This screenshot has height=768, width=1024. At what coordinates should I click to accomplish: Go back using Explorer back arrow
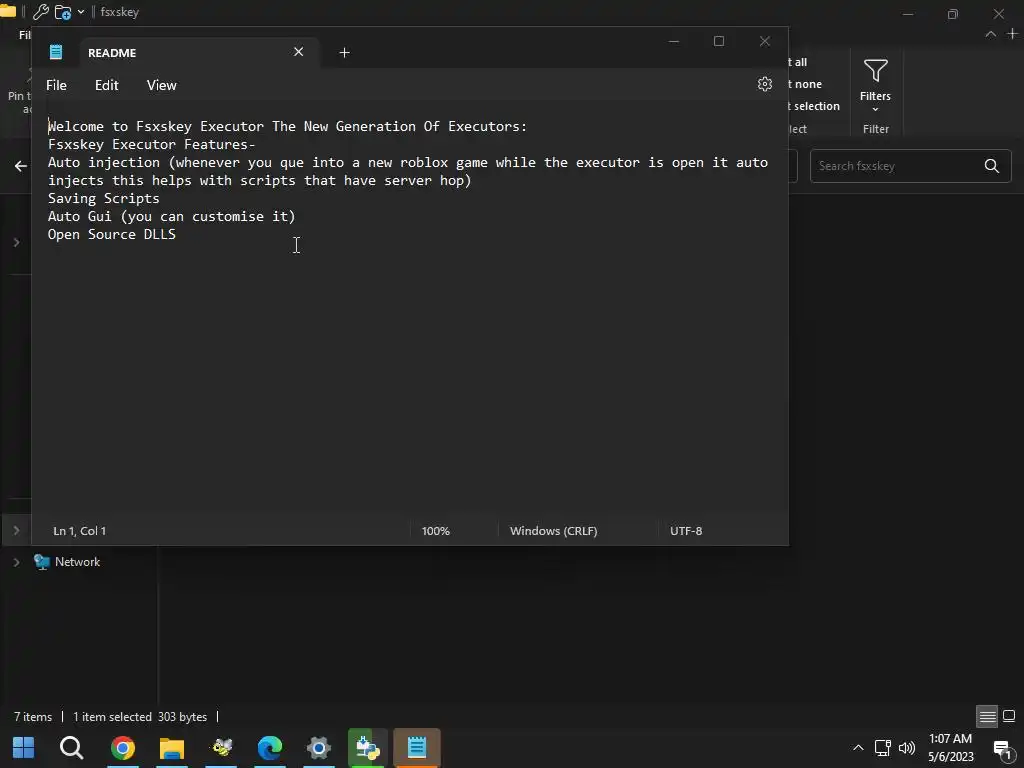click(x=21, y=166)
